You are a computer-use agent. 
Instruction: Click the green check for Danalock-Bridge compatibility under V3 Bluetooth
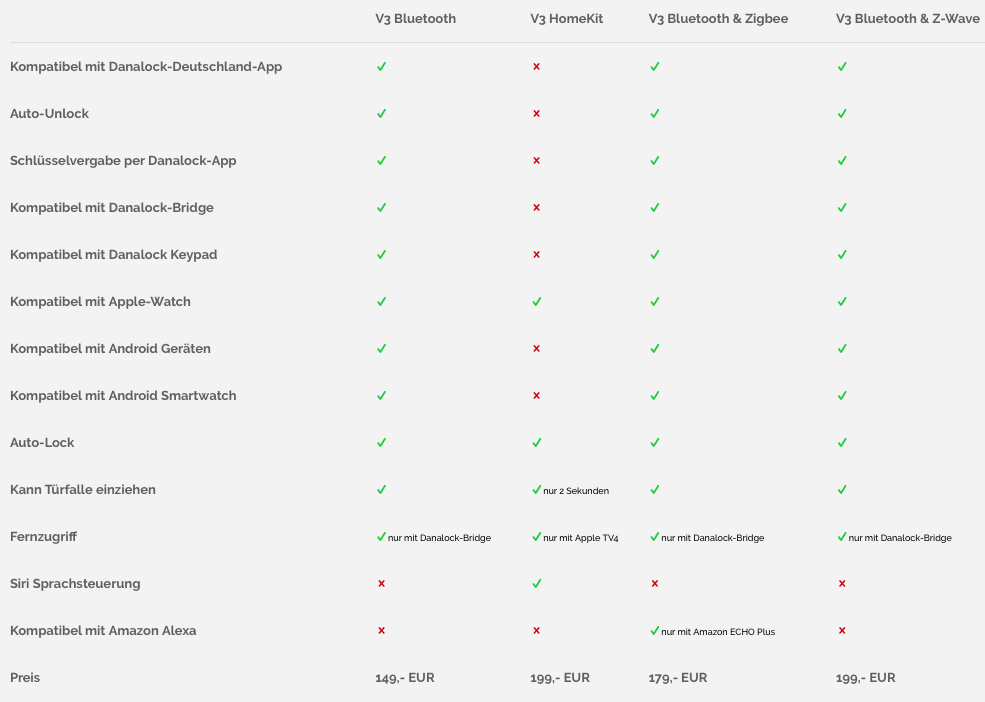tap(381, 208)
